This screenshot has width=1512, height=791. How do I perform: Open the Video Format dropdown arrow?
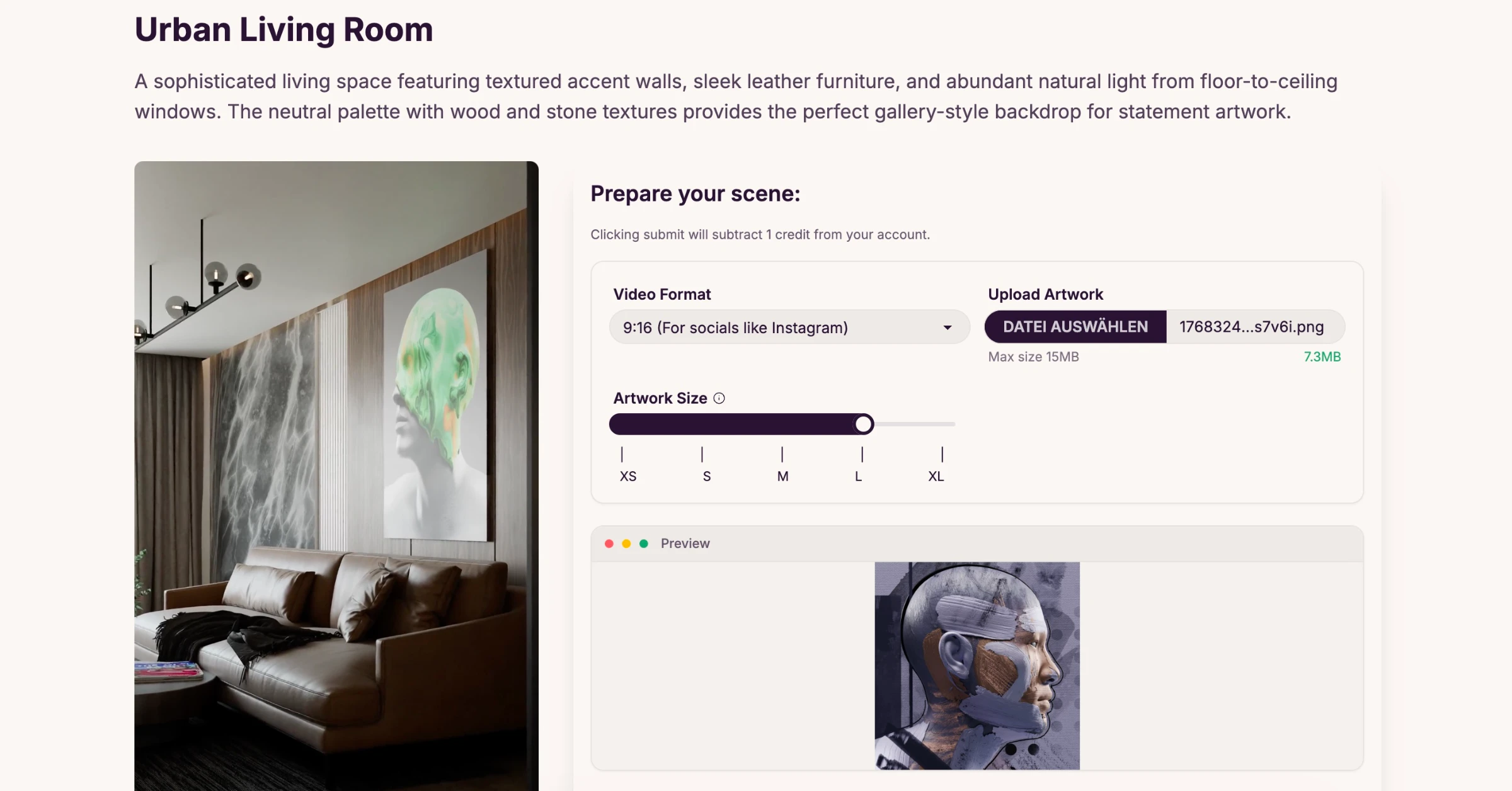click(x=947, y=327)
